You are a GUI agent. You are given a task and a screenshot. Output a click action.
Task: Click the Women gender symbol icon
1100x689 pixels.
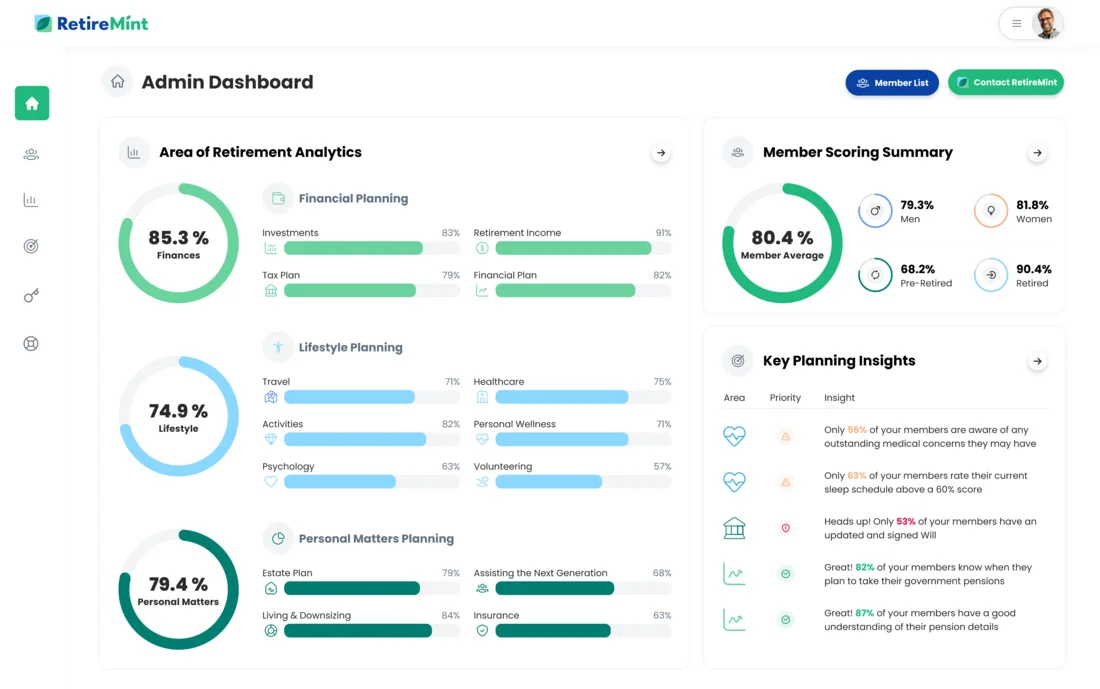(x=991, y=210)
